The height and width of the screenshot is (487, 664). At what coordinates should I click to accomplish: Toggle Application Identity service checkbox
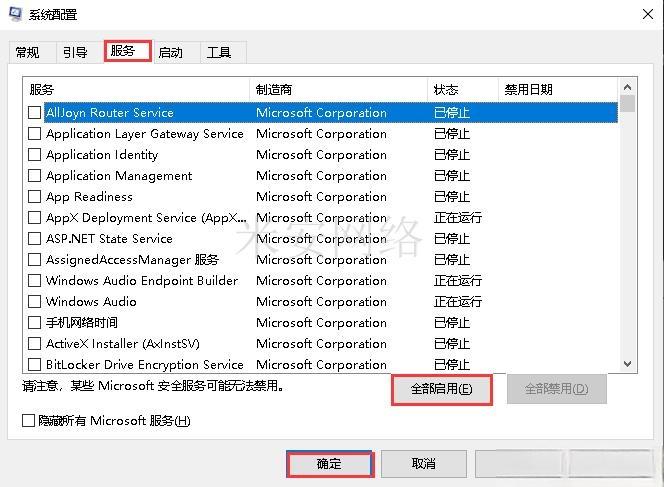35,155
